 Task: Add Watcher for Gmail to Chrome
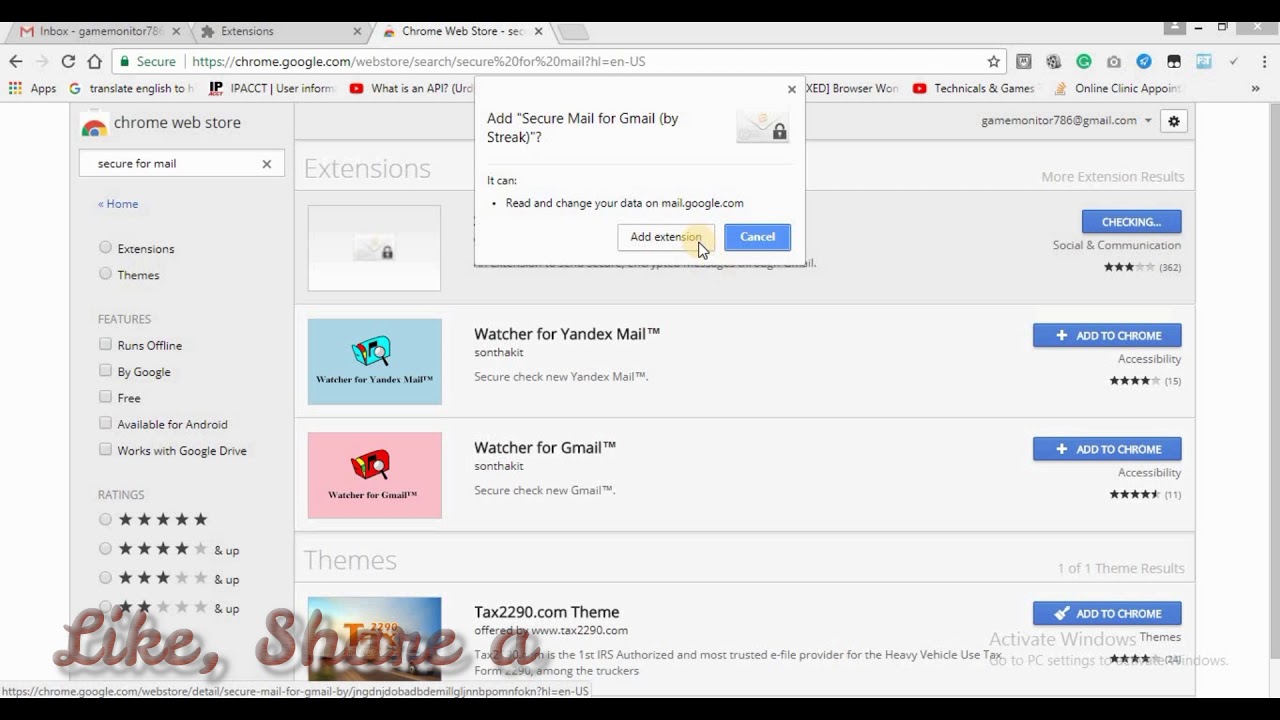1107,449
